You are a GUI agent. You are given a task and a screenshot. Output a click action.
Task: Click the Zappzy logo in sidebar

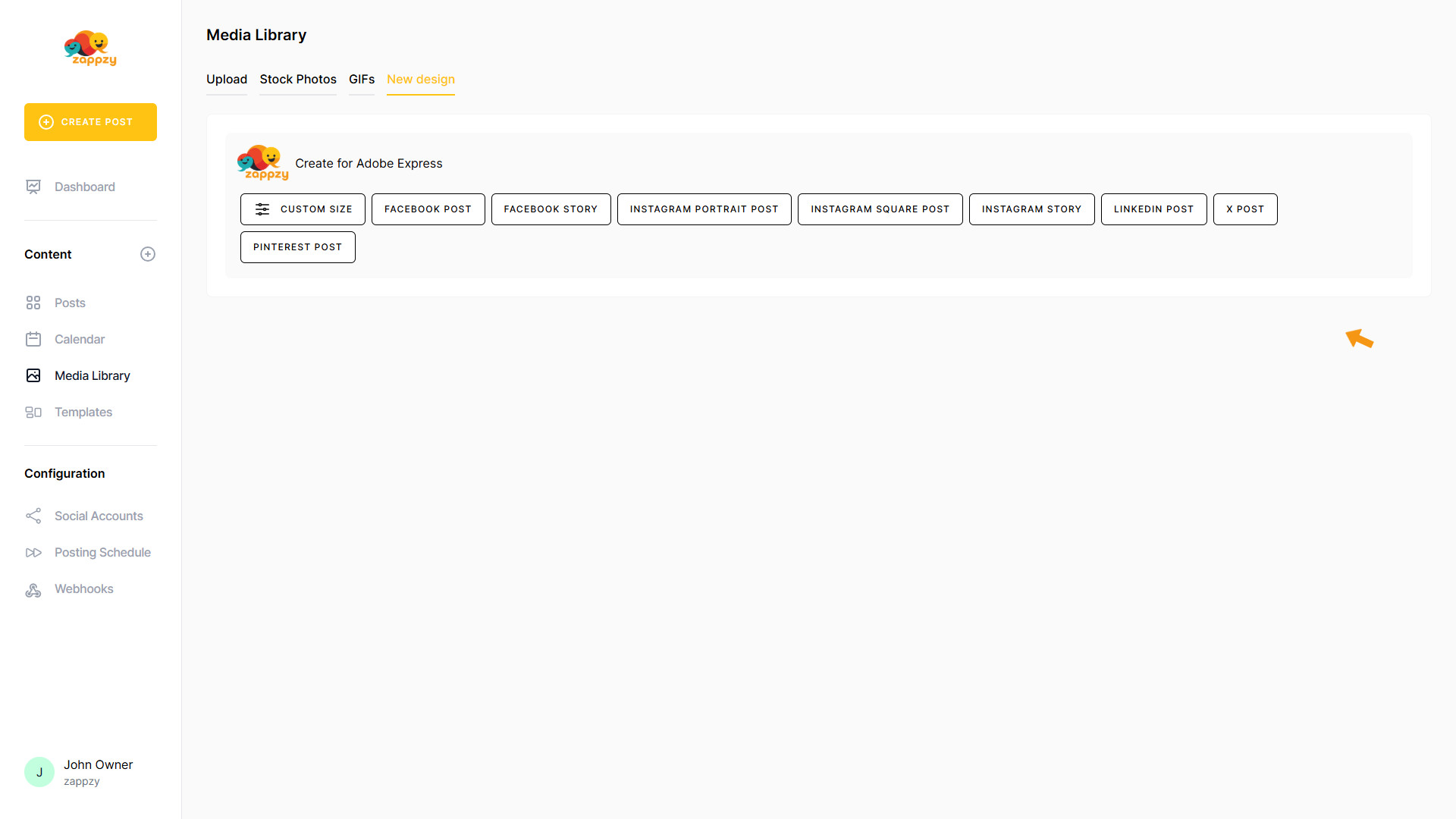tap(90, 49)
